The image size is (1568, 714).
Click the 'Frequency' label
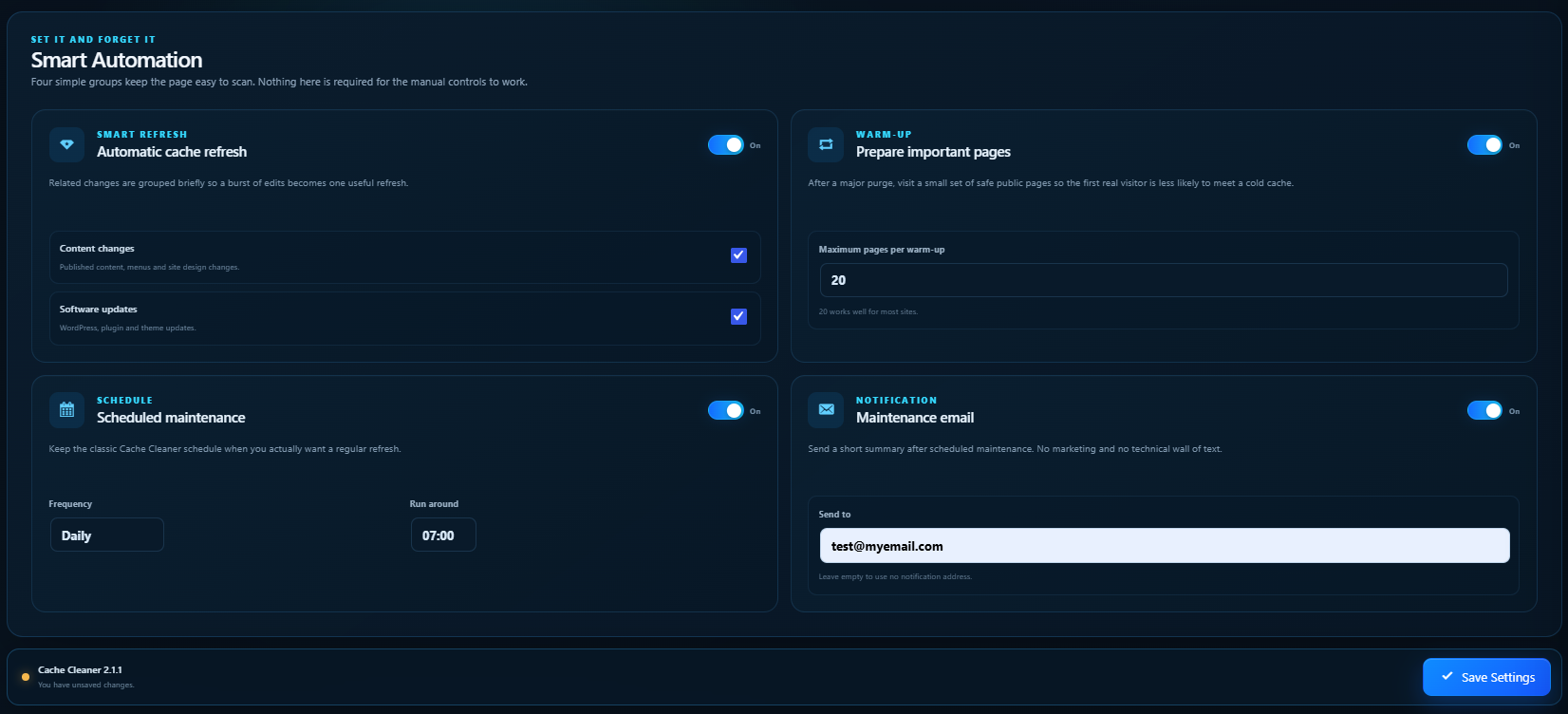coord(70,504)
